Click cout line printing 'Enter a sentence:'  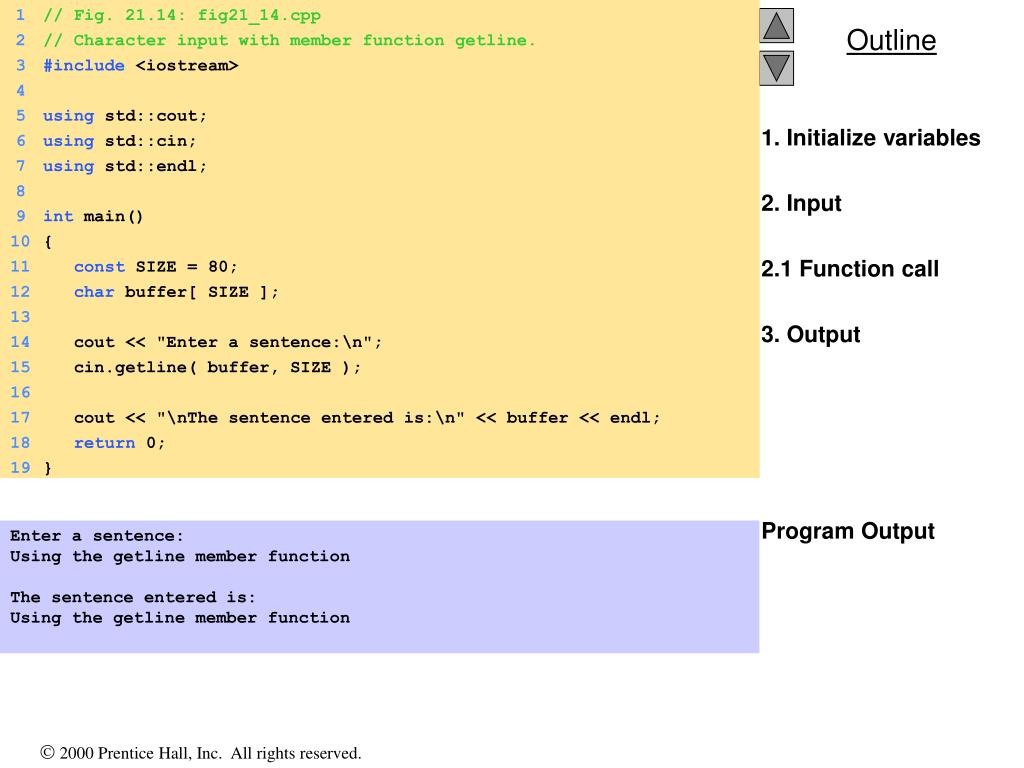pyautogui.click(x=228, y=342)
